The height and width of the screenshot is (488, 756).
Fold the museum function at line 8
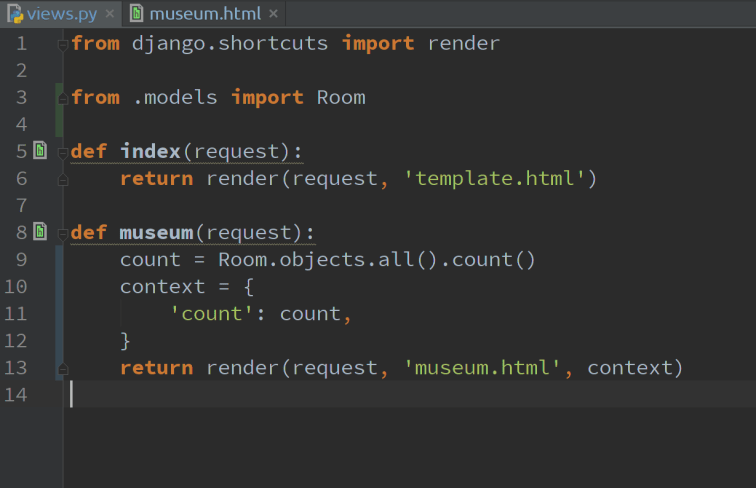tap(63, 233)
